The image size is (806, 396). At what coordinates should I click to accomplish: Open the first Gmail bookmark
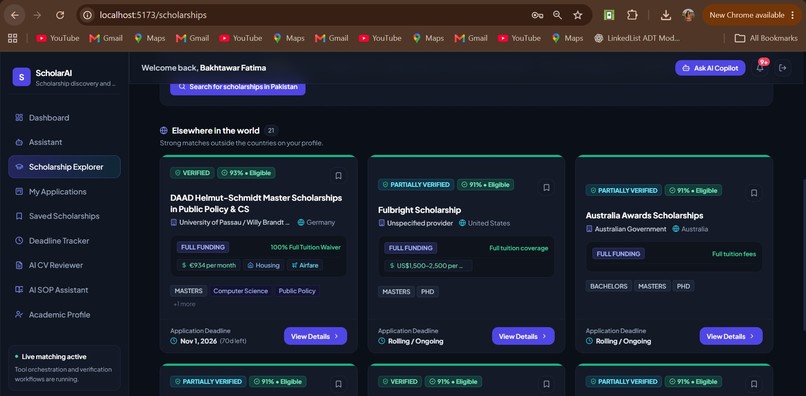click(x=106, y=38)
